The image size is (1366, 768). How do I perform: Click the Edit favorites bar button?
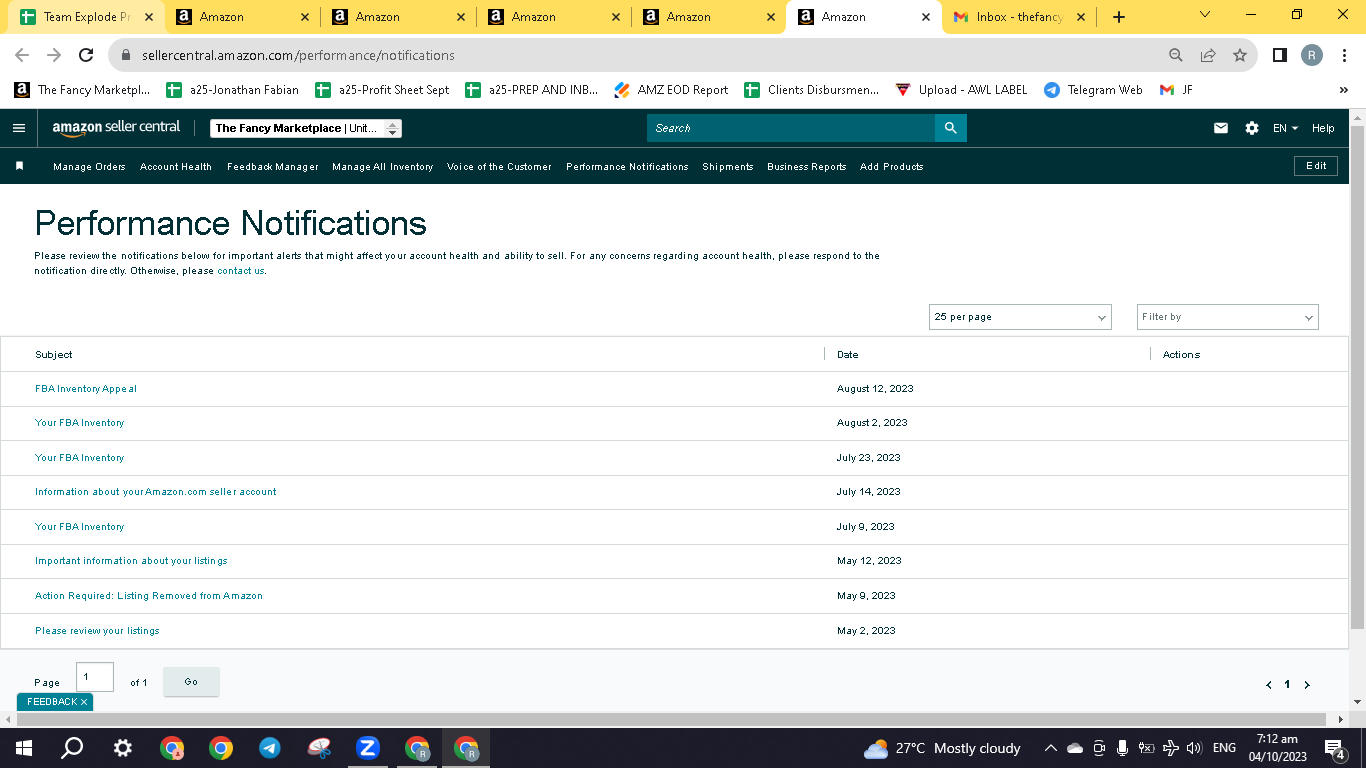tap(1316, 166)
